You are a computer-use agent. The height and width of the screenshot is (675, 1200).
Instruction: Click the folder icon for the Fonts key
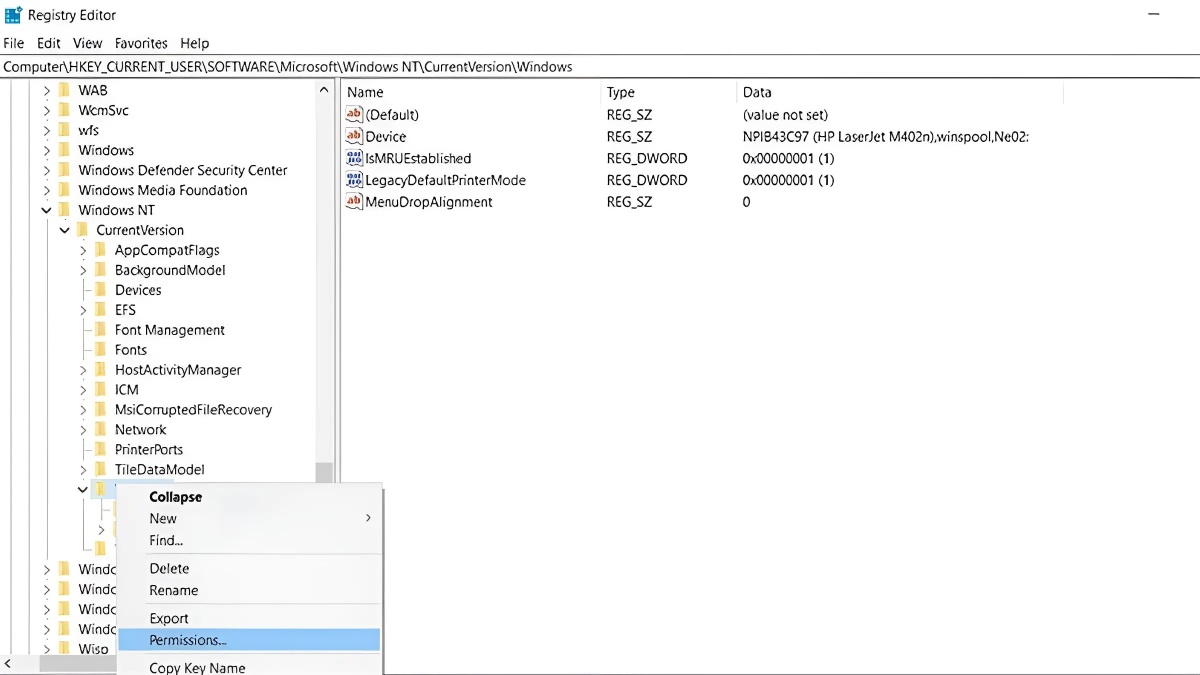point(102,349)
